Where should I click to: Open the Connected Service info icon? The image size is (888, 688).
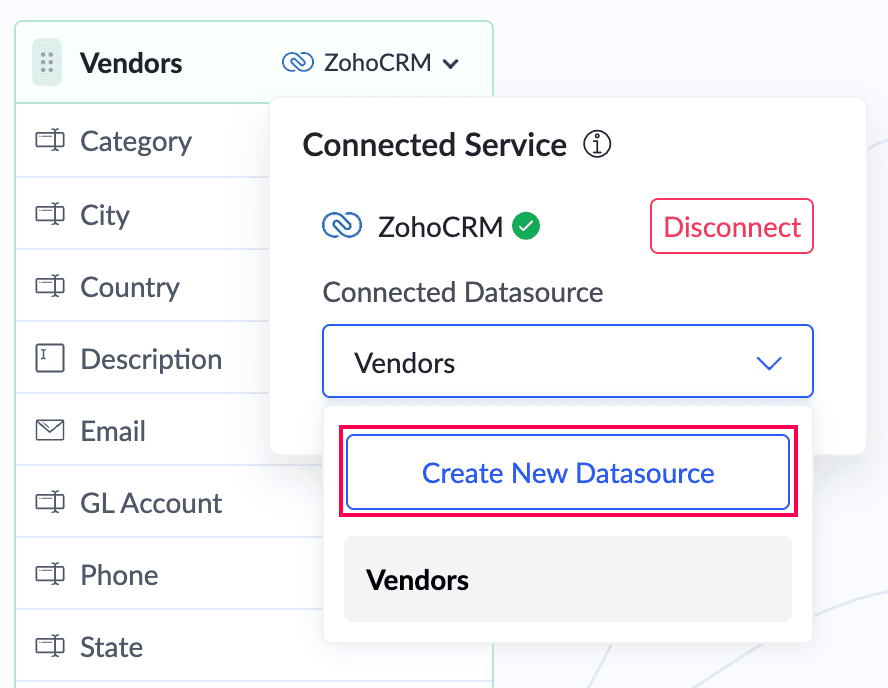597,144
